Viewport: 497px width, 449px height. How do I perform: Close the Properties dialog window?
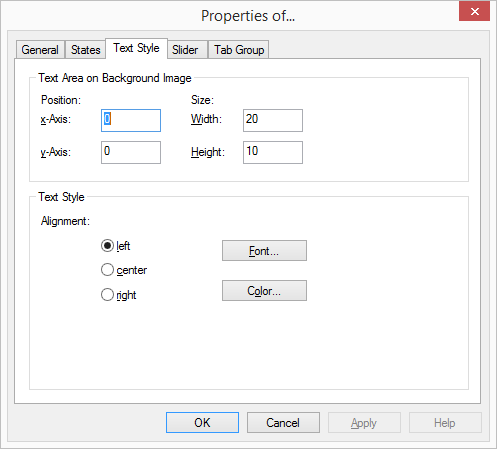point(474,12)
